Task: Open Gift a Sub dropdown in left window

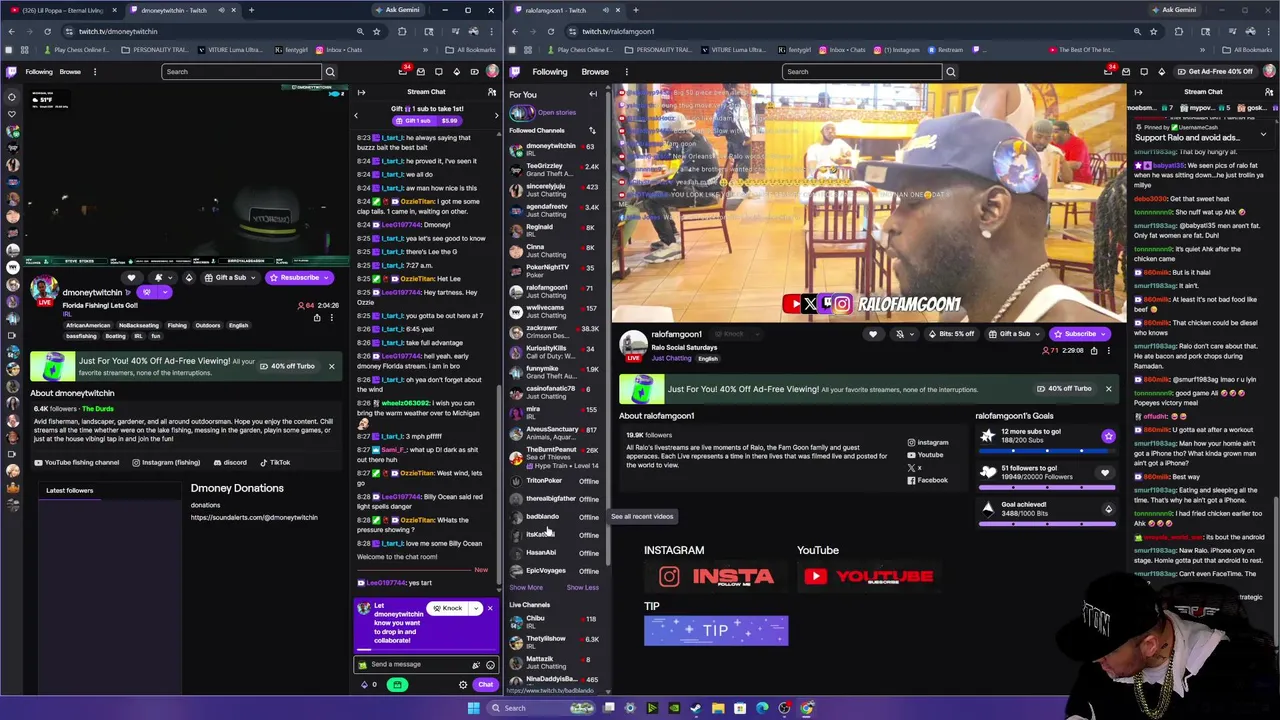Action: coord(254,278)
